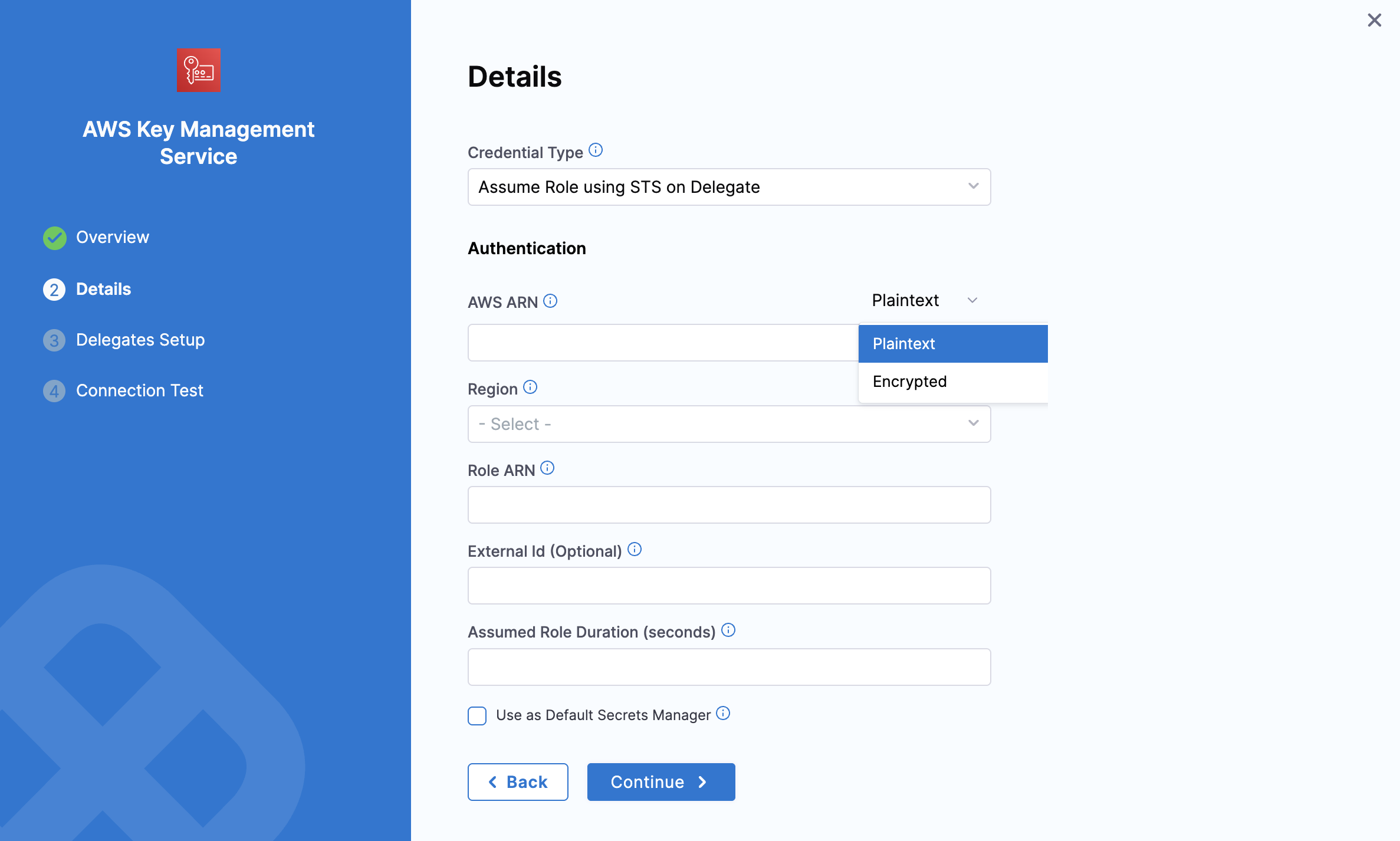This screenshot has height=841, width=1400.
Task: Focus the Role ARN input field
Action: [x=729, y=505]
